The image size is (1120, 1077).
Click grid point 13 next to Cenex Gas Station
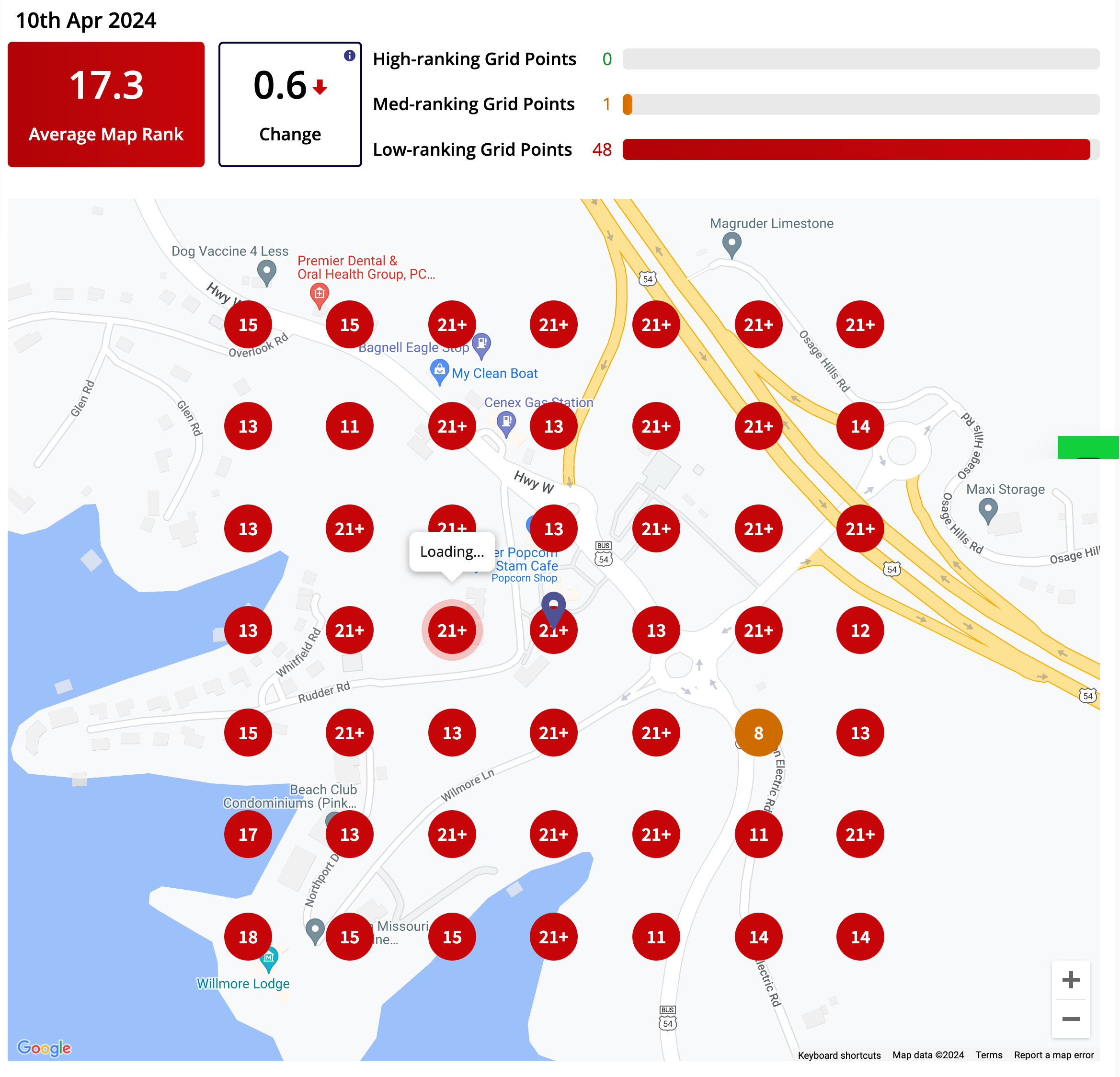click(553, 425)
